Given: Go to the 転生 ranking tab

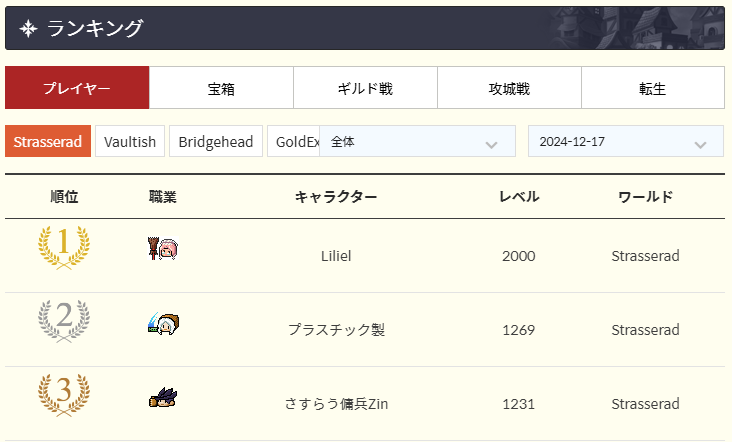Looking at the screenshot, I should pyautogui.click(x=653, y=88).
